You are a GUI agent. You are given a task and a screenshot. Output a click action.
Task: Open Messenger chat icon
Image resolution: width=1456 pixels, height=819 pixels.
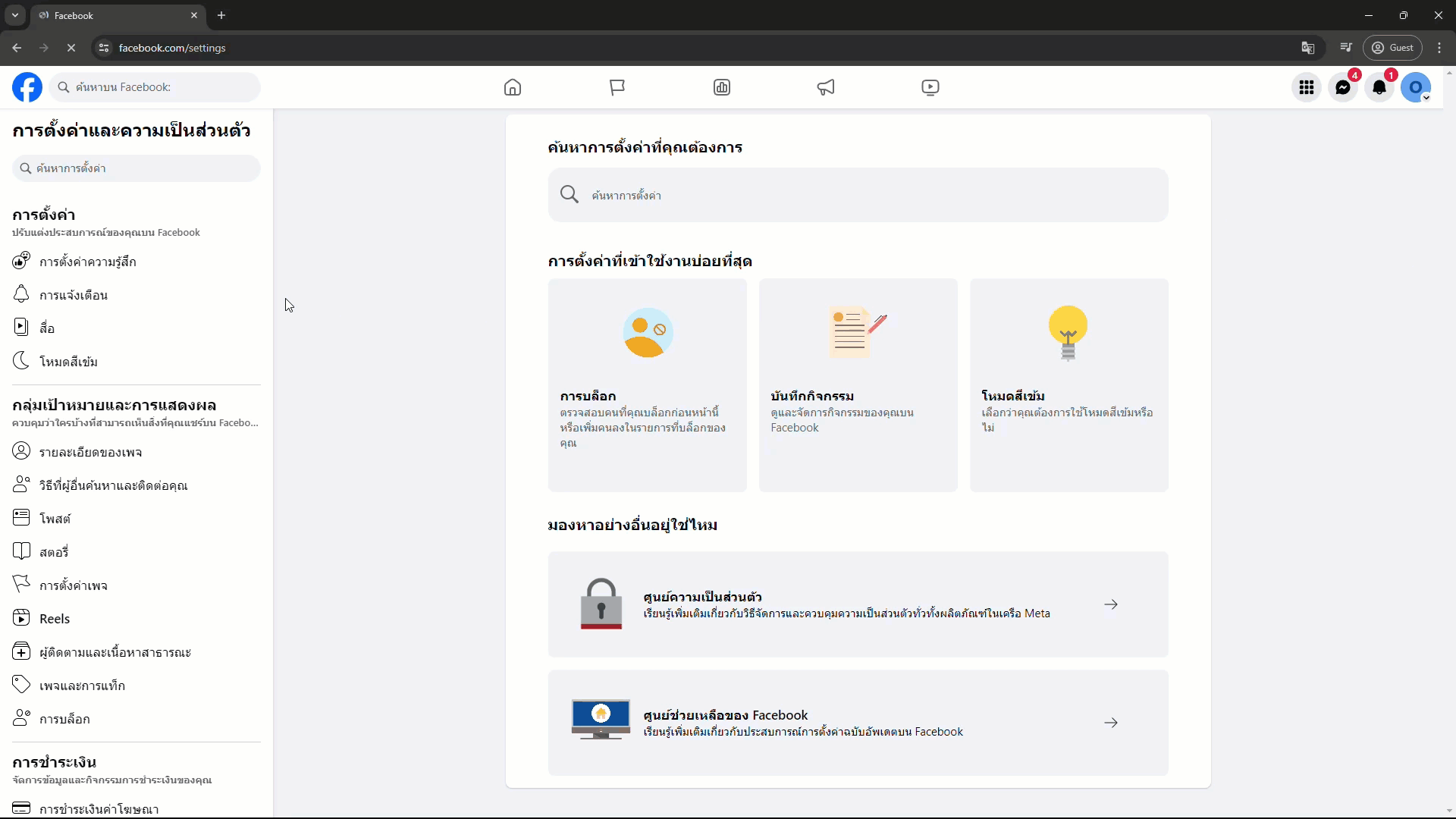click(x=1343, y=87)
